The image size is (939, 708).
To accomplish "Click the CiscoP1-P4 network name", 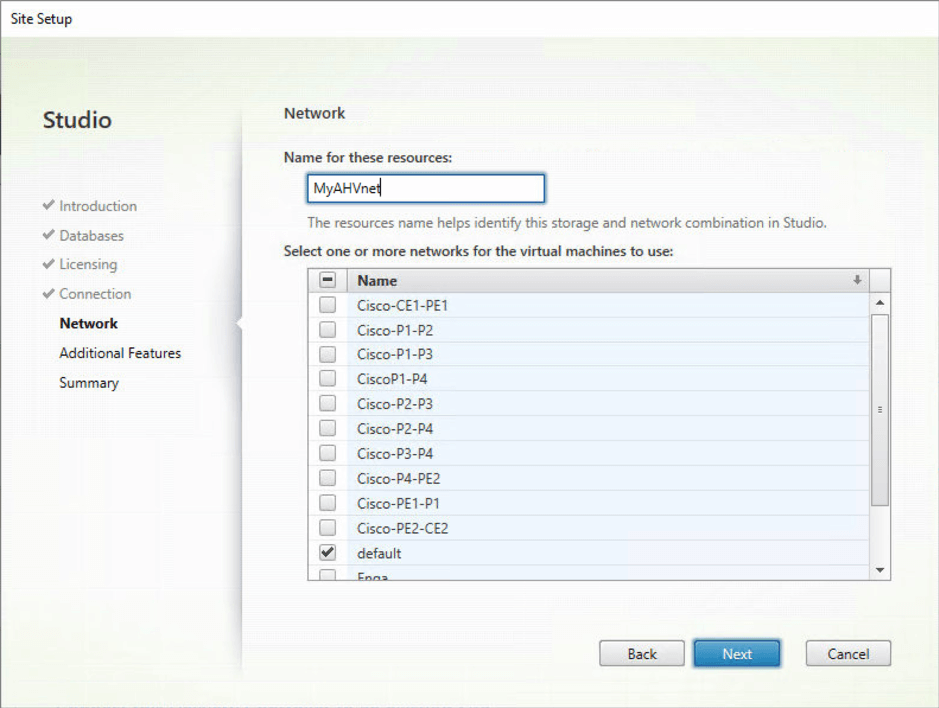I will pyautogui.click(x=392, y=379).
